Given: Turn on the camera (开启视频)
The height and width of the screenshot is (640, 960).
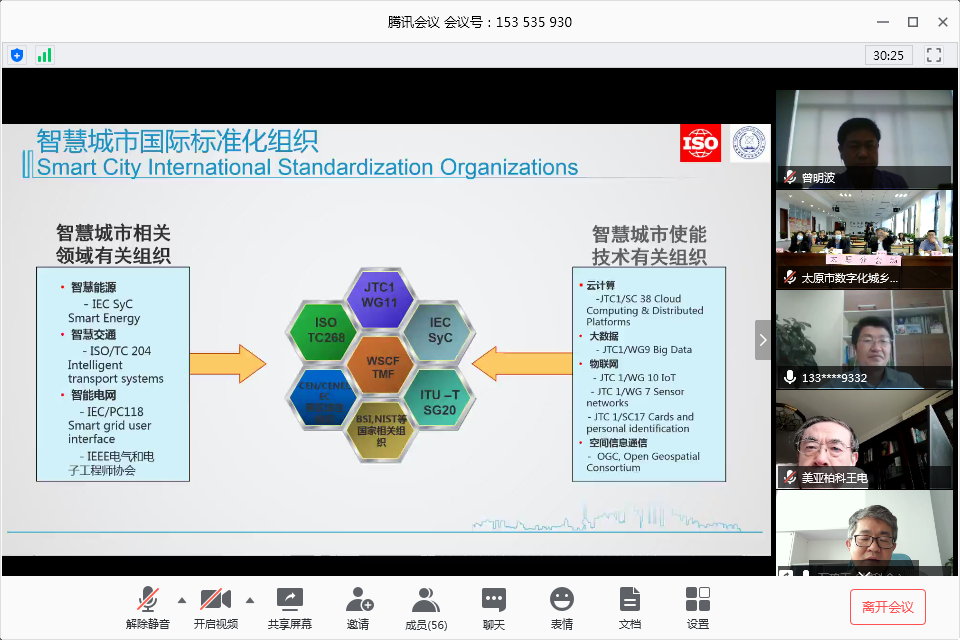Looking at the screenshot, I should (215, 608).
